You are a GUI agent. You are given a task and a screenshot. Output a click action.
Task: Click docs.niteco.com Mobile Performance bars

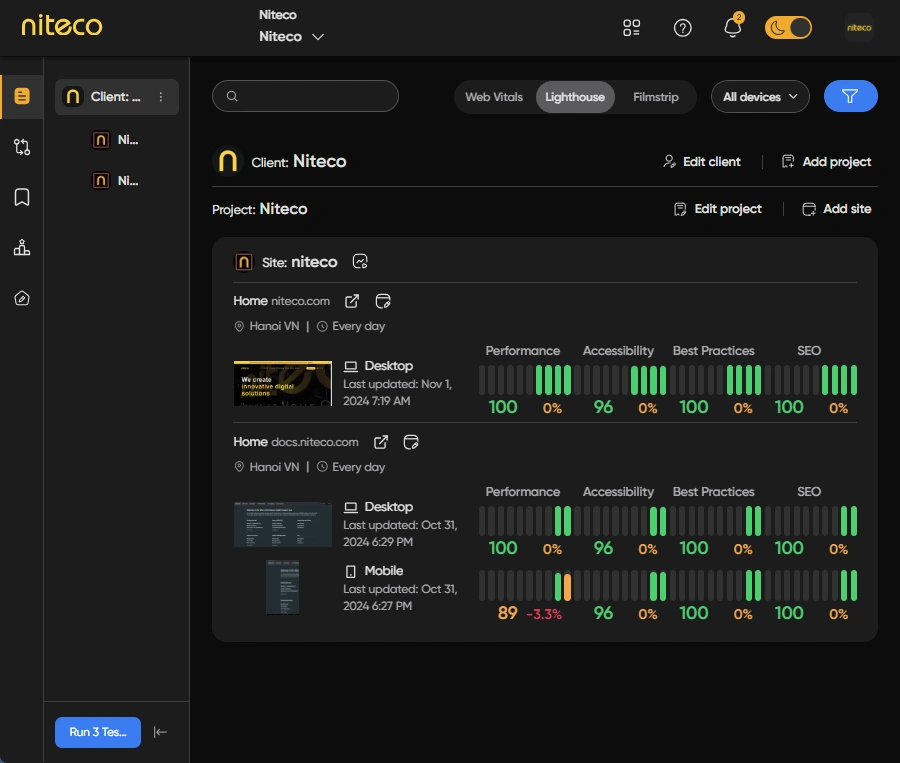[525, 586]
